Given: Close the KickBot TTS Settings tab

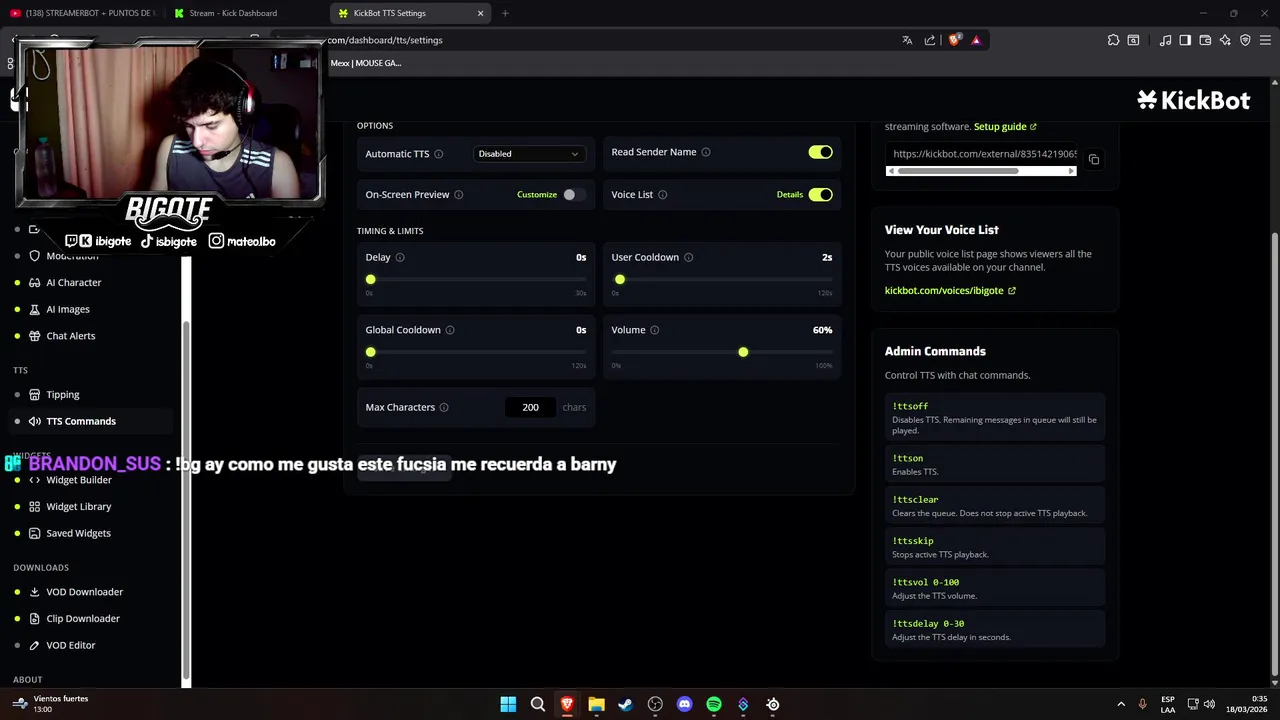Looking at the screenshot, I should [480, 13].
